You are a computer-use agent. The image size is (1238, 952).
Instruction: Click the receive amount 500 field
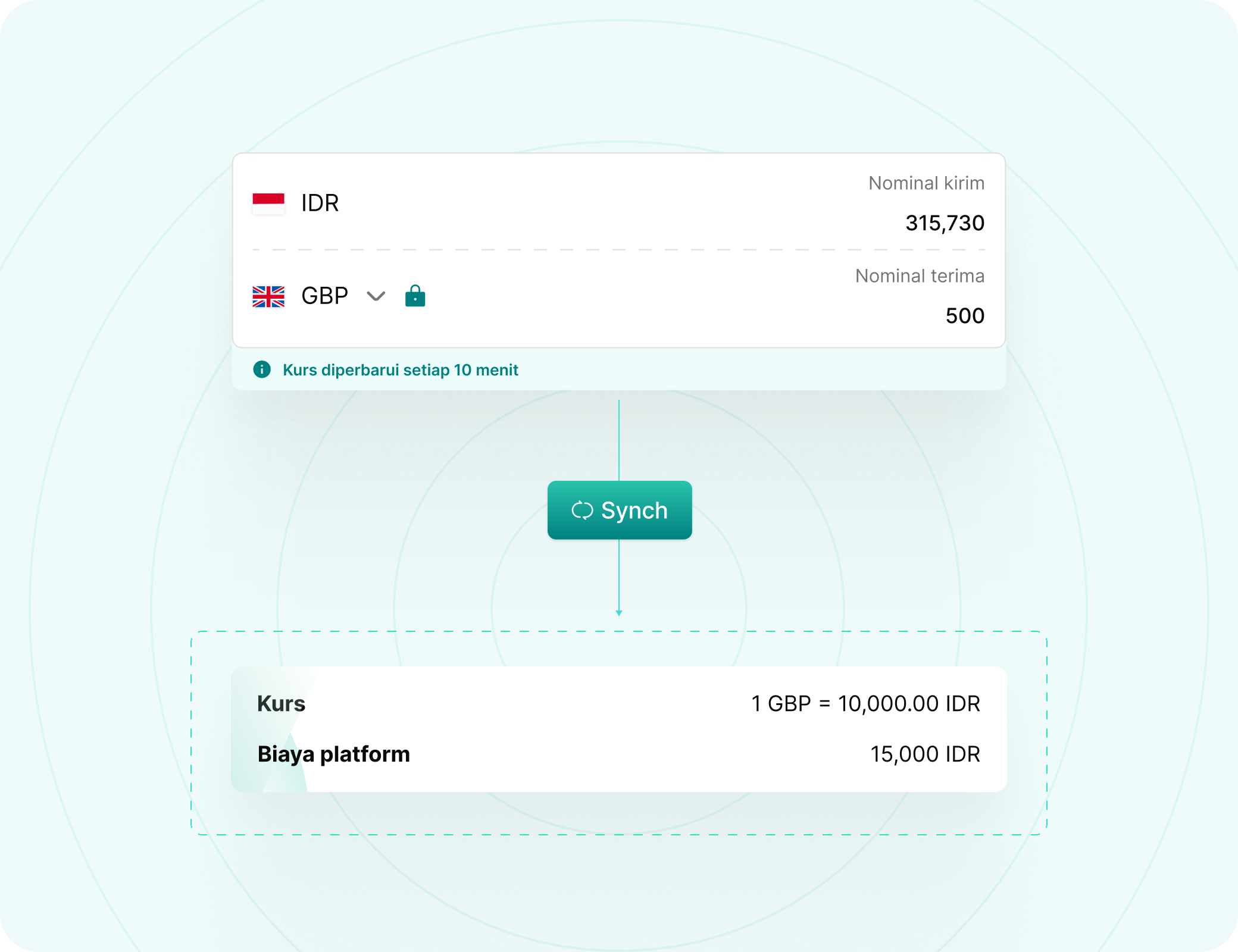[x=965, y=316]
